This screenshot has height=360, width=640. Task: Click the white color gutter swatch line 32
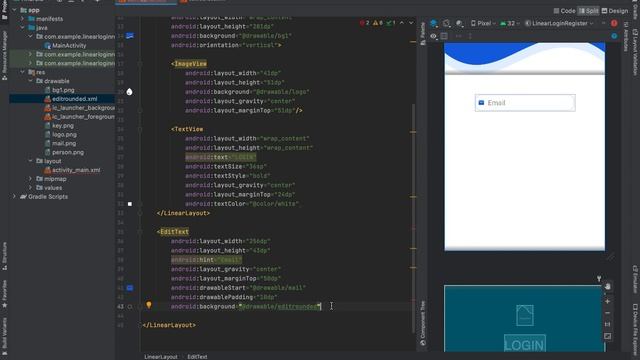[130, 204]
